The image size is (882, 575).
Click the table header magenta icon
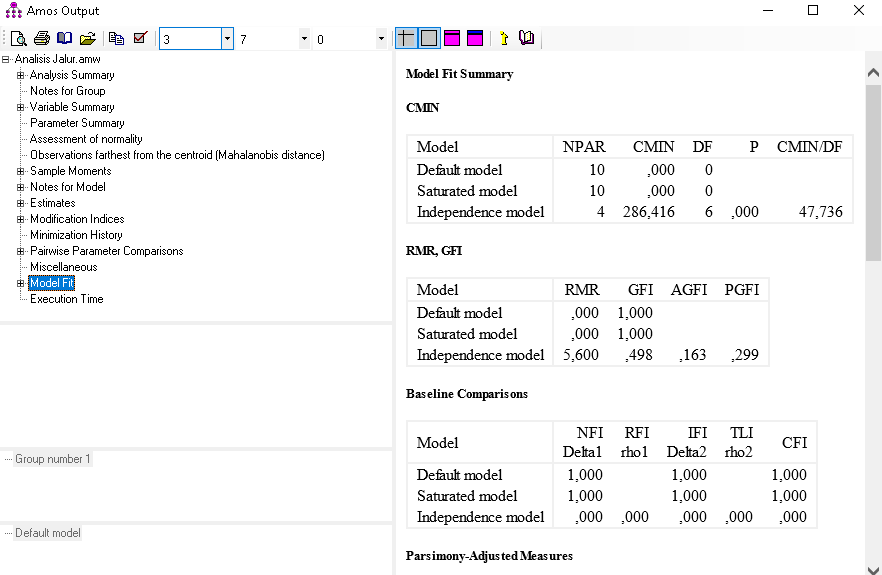click(452, 38)
